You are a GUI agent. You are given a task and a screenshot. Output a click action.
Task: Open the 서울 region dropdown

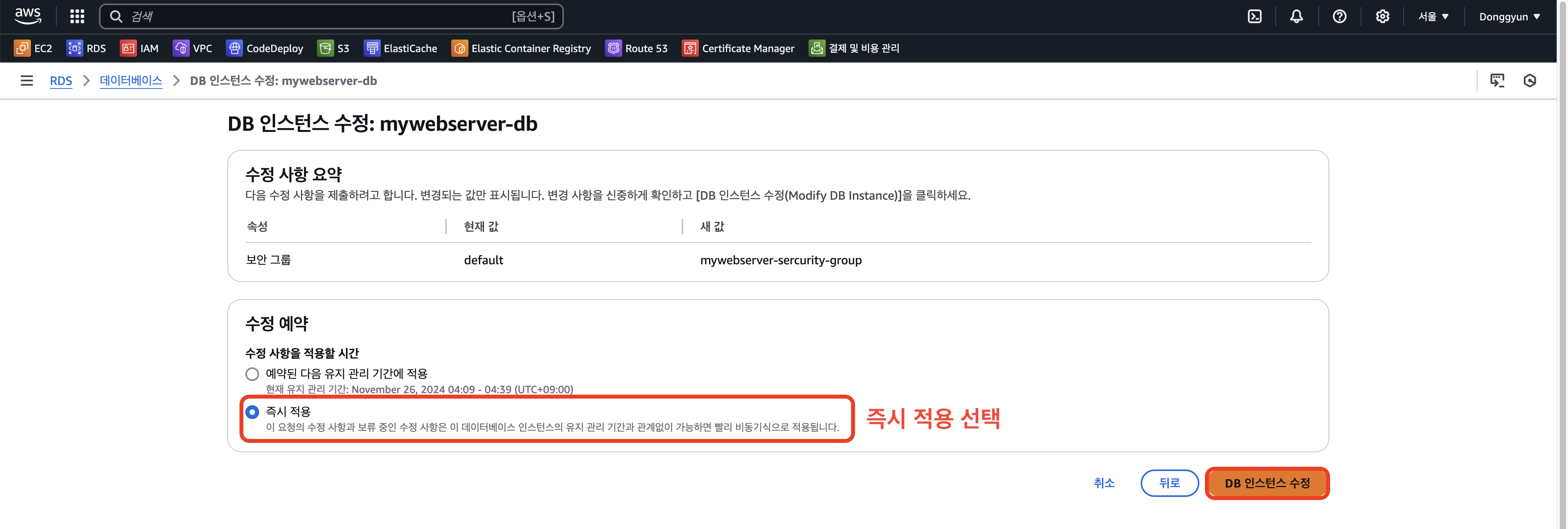1433,16
